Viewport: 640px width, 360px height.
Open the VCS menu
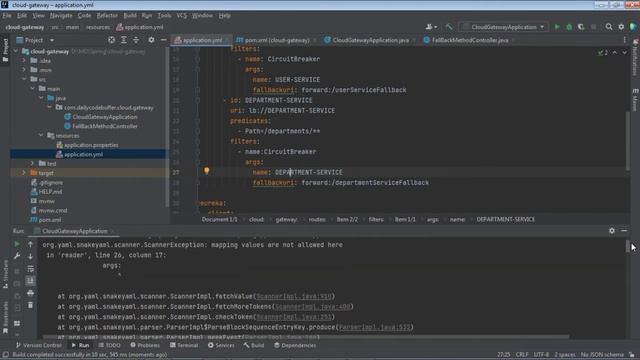[x=182, y=16]
